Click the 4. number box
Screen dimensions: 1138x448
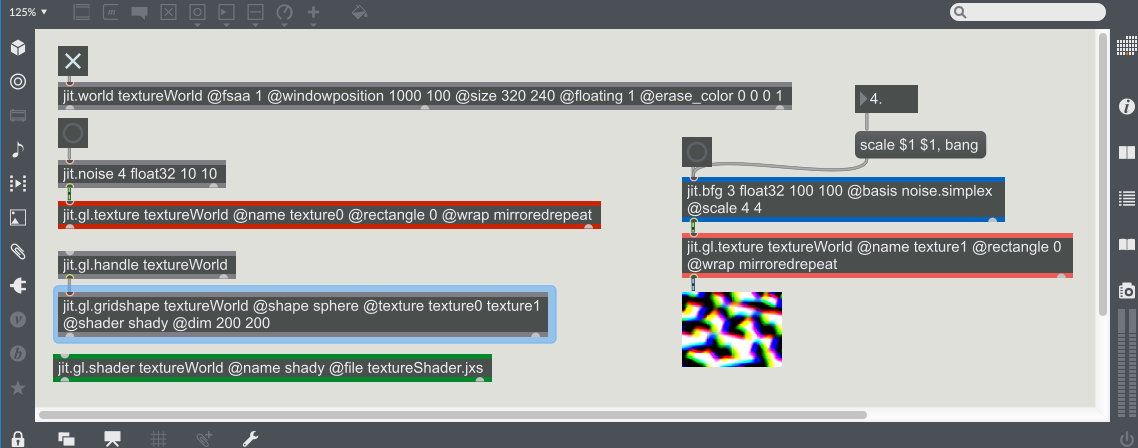click(x=887, y=99)
